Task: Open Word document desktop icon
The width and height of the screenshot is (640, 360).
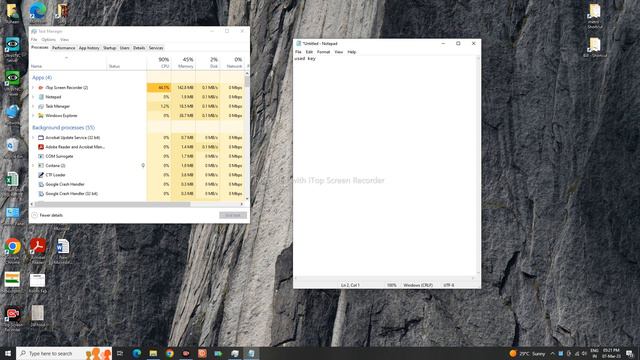Action: (62, 246)
